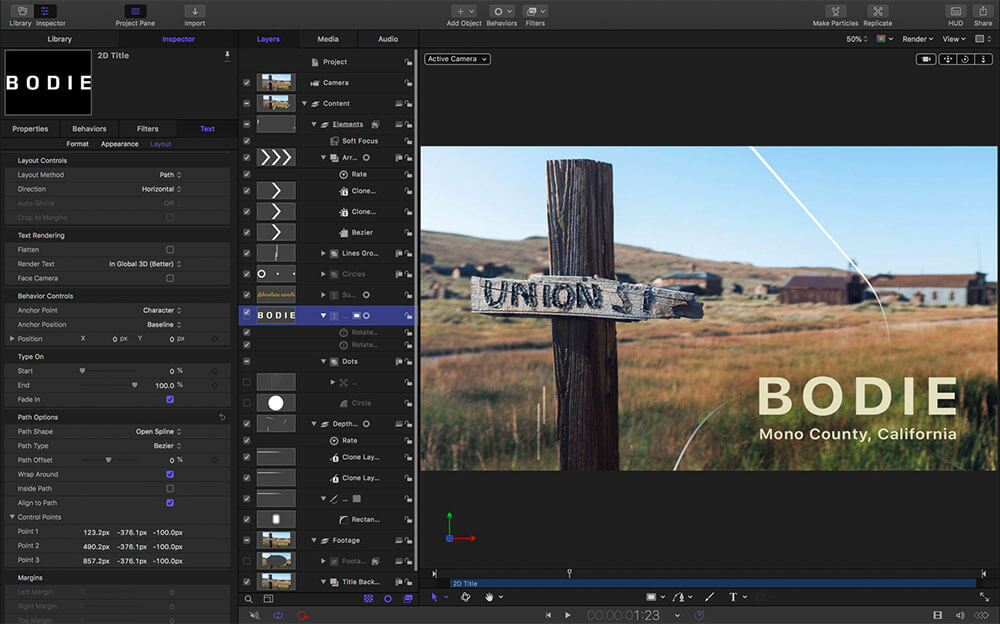Screen dimensions: 1000x624
Task: Click the camera pan control in canvas
Action: tap(948, 59)
